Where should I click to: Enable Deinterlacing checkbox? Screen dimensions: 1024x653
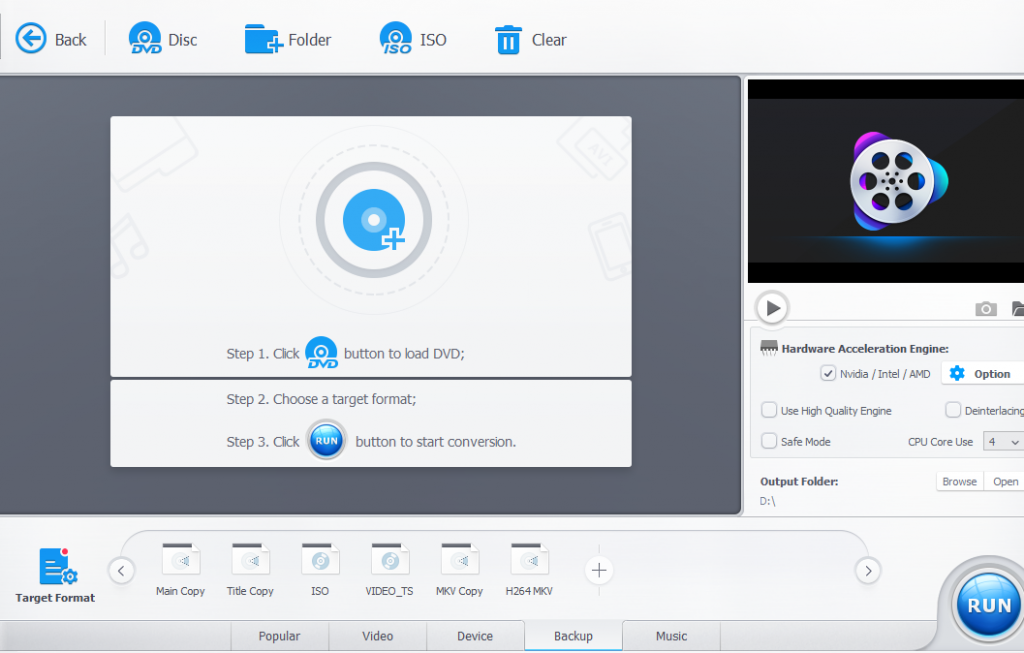point(953,410)
